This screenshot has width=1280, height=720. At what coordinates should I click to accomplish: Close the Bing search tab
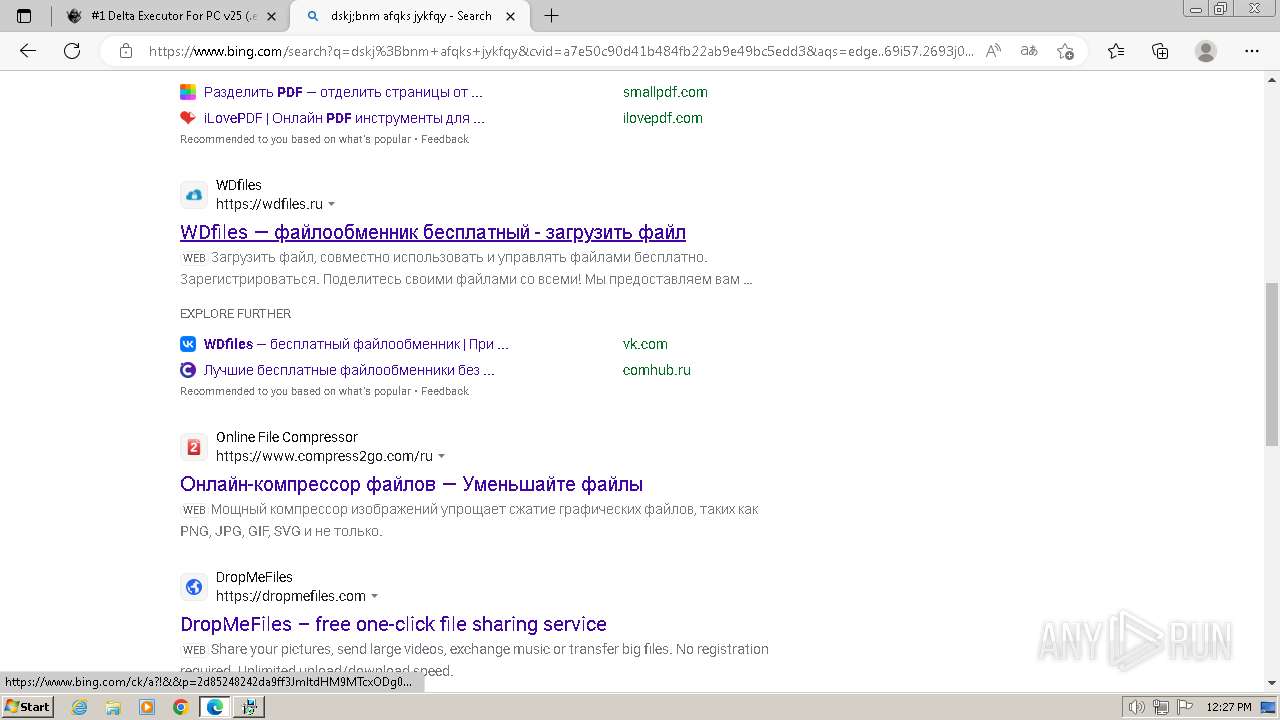(511, 16)
